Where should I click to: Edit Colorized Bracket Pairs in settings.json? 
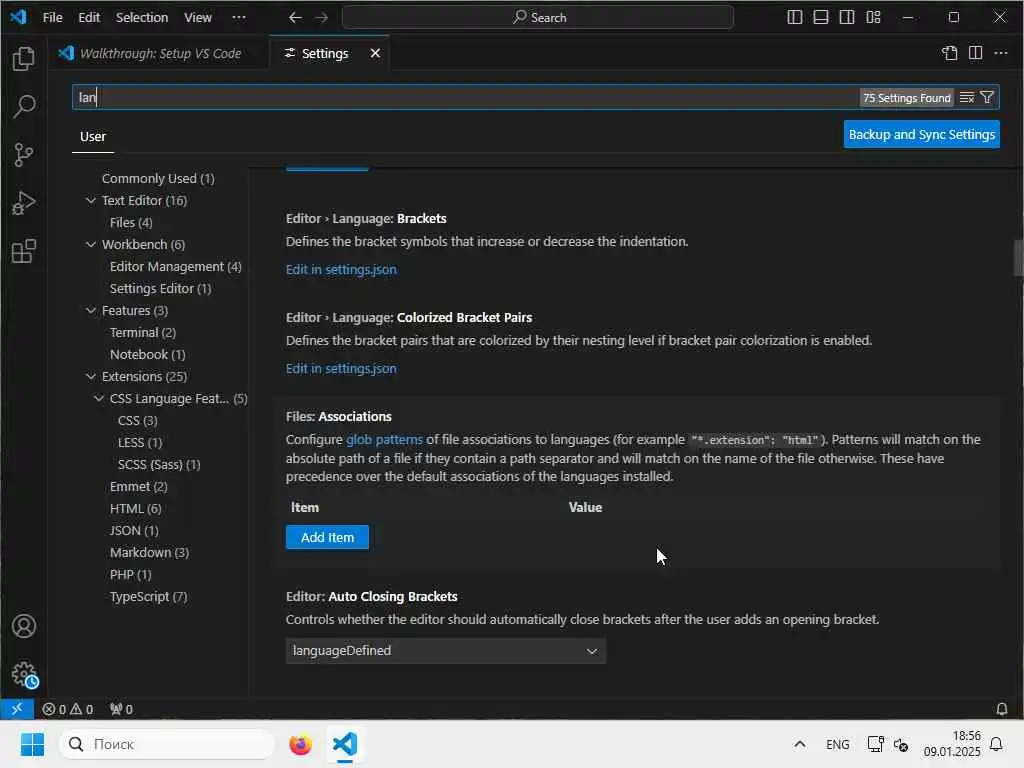coord(341,368)
